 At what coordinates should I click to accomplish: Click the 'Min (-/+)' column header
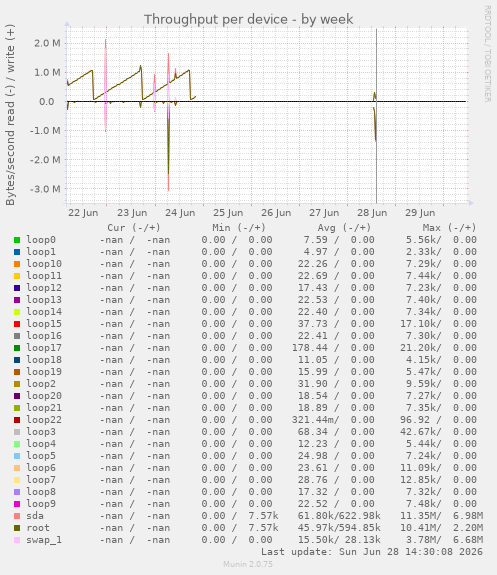point(239,228)
